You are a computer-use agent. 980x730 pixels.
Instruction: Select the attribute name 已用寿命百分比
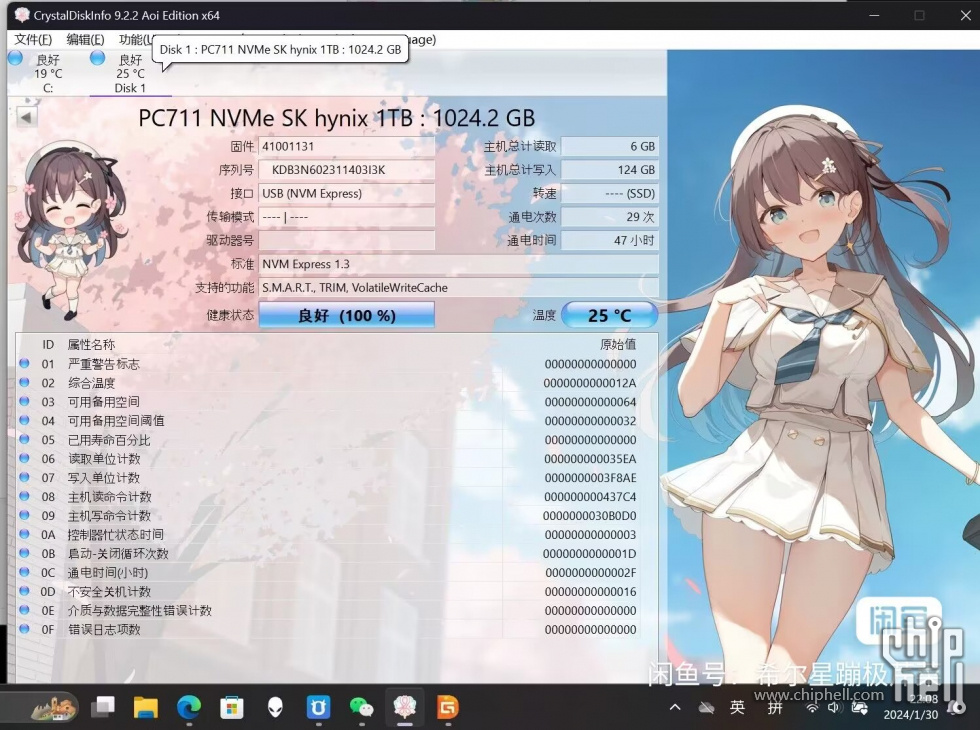[109, 439]
